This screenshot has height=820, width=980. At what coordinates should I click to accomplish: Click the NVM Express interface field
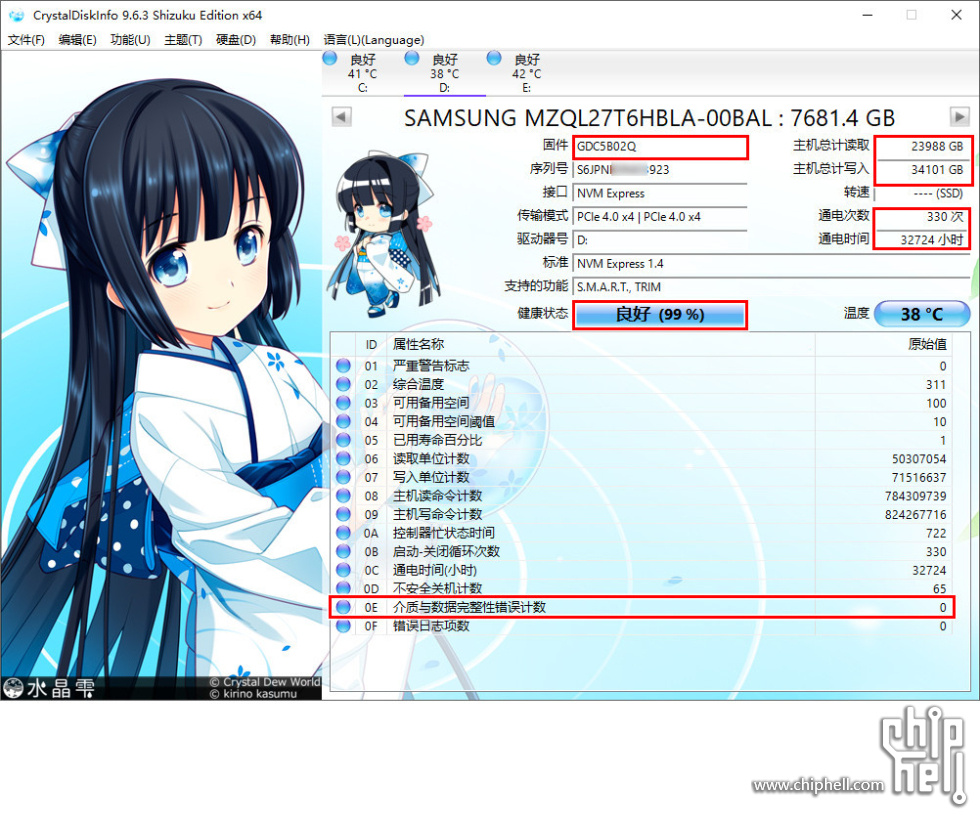click(660, 194)
